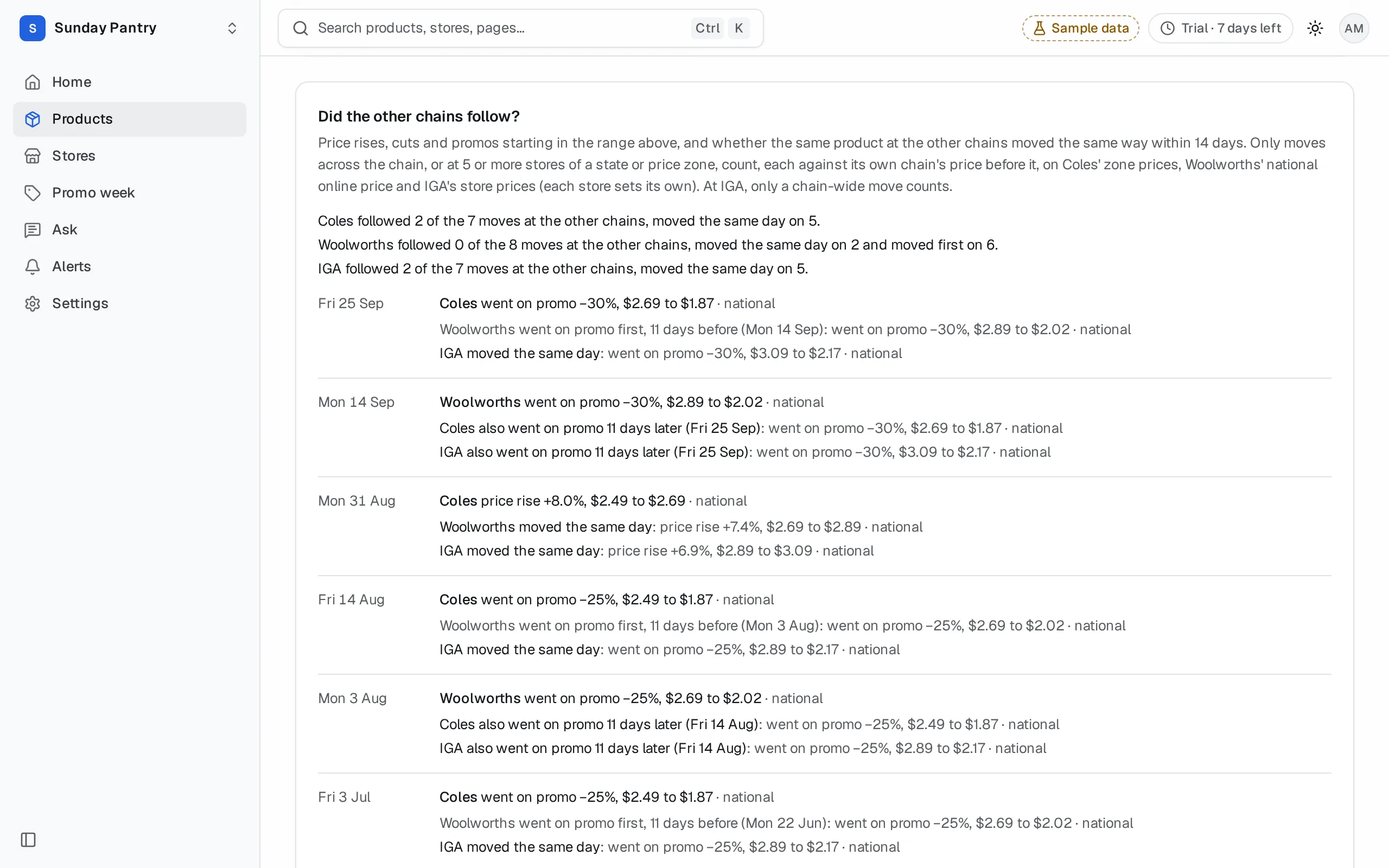Click the 'Fri 3 Jul' date
The height and width of the screenshot is (868, 1389).
click(344, 797)
